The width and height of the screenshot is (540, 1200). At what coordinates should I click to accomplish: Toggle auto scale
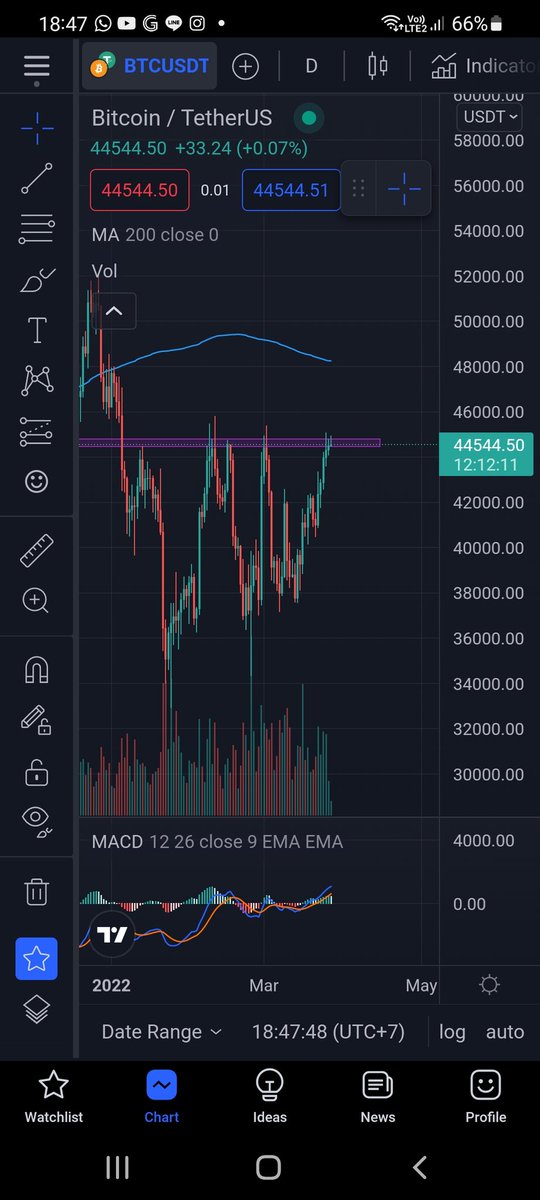click(505, 1032)
